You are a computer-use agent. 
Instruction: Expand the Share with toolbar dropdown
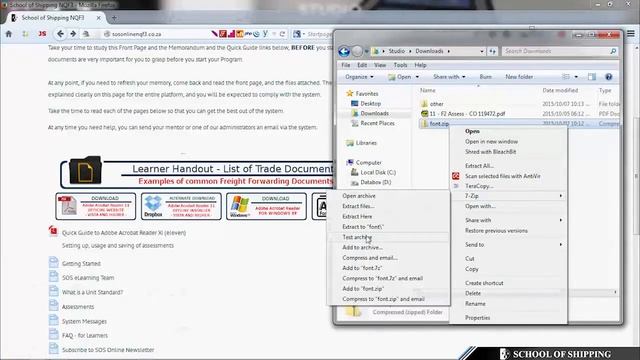(449, 77)
